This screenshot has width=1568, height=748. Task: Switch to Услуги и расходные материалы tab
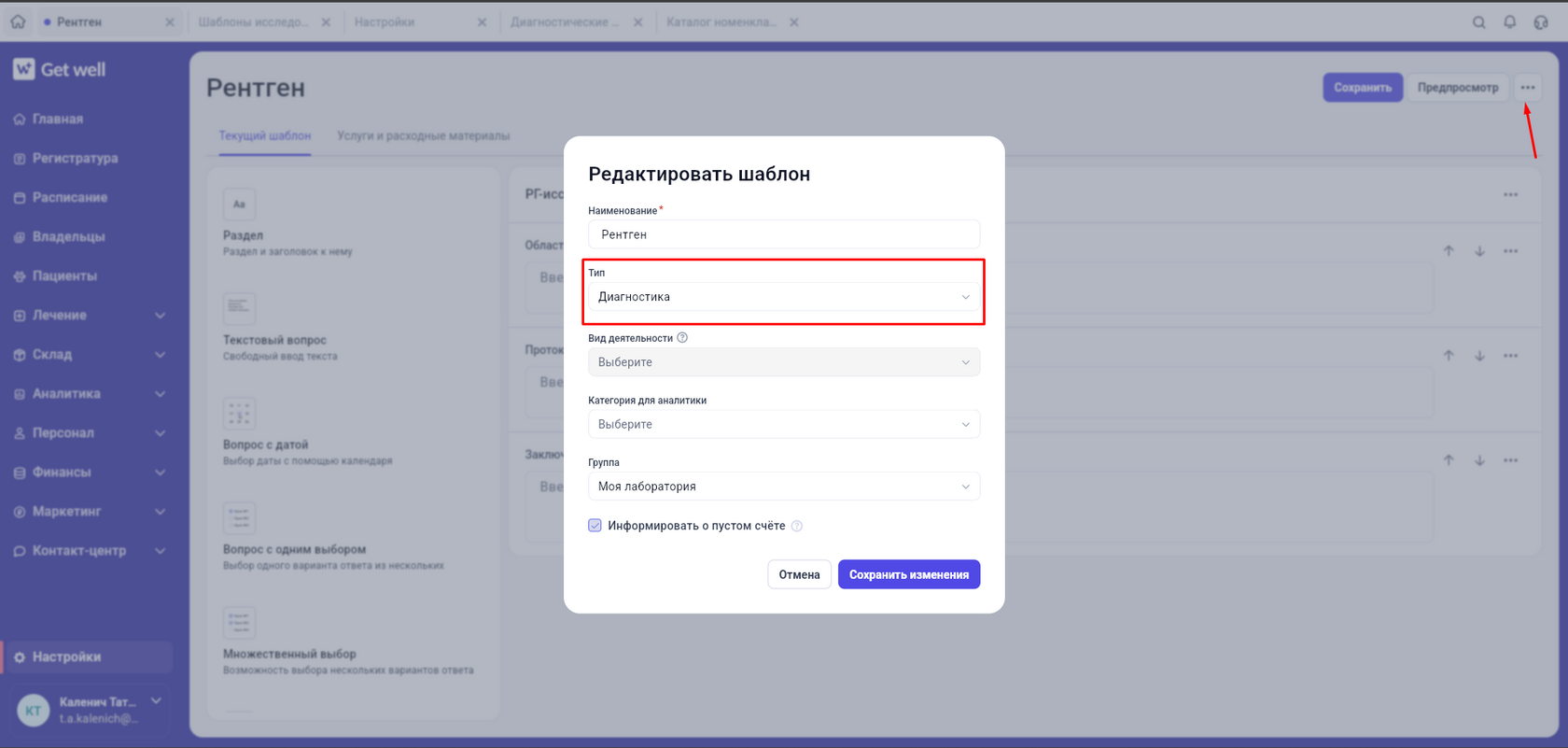pyautogui.click(x=424, y=136)
